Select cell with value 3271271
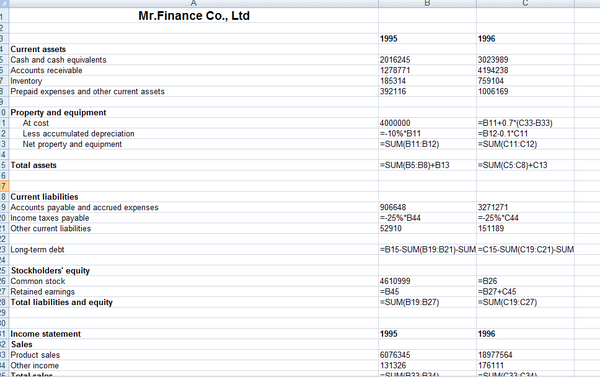Screen dimensions: 600x377 click(x=493, y=207)
